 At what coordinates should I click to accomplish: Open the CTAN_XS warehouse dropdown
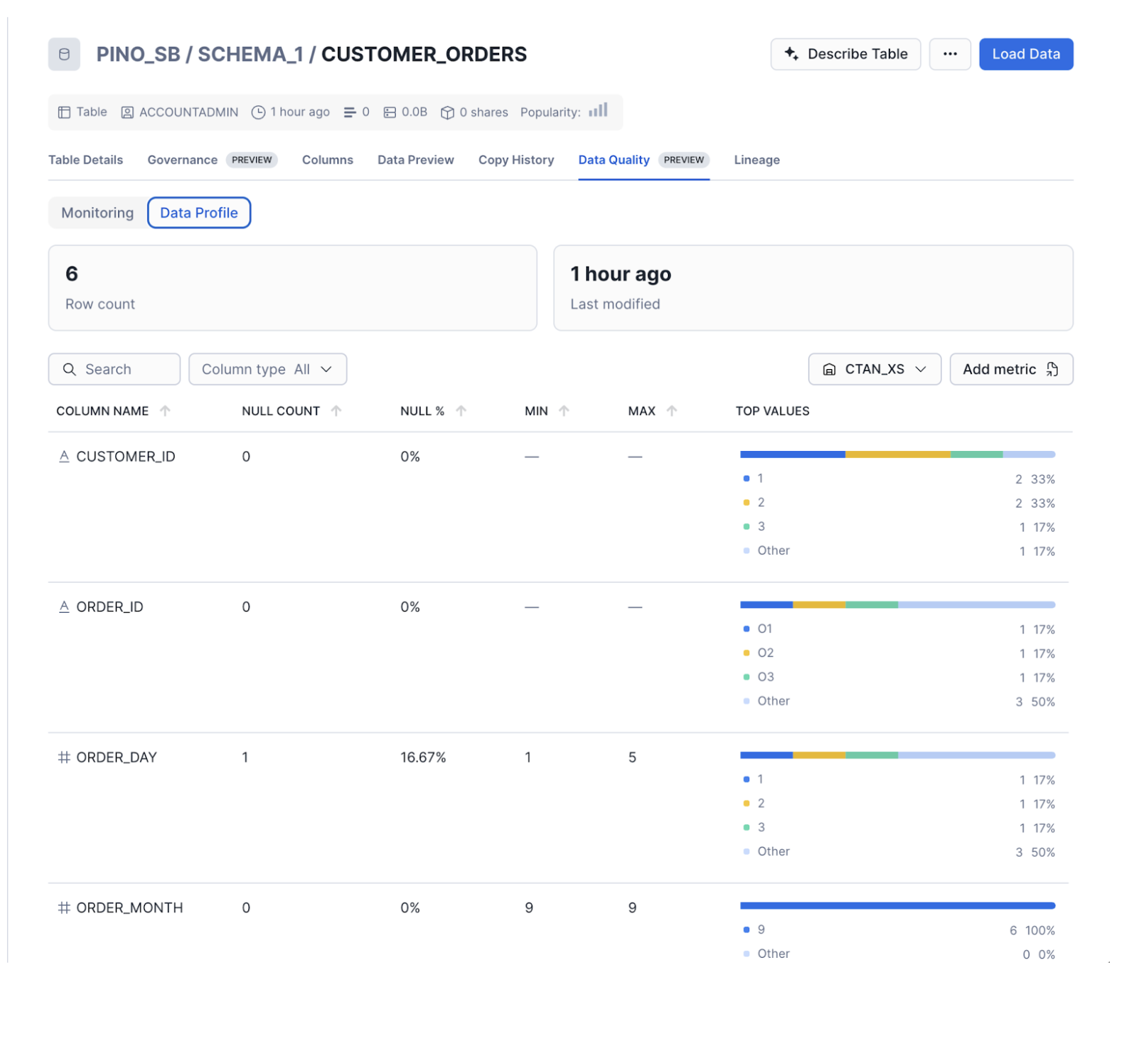tap(874, 369)
